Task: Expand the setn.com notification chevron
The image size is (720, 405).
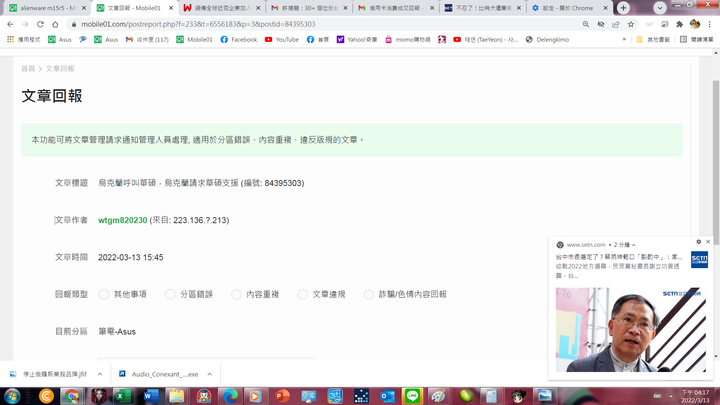Action: (x=634, y=245)
